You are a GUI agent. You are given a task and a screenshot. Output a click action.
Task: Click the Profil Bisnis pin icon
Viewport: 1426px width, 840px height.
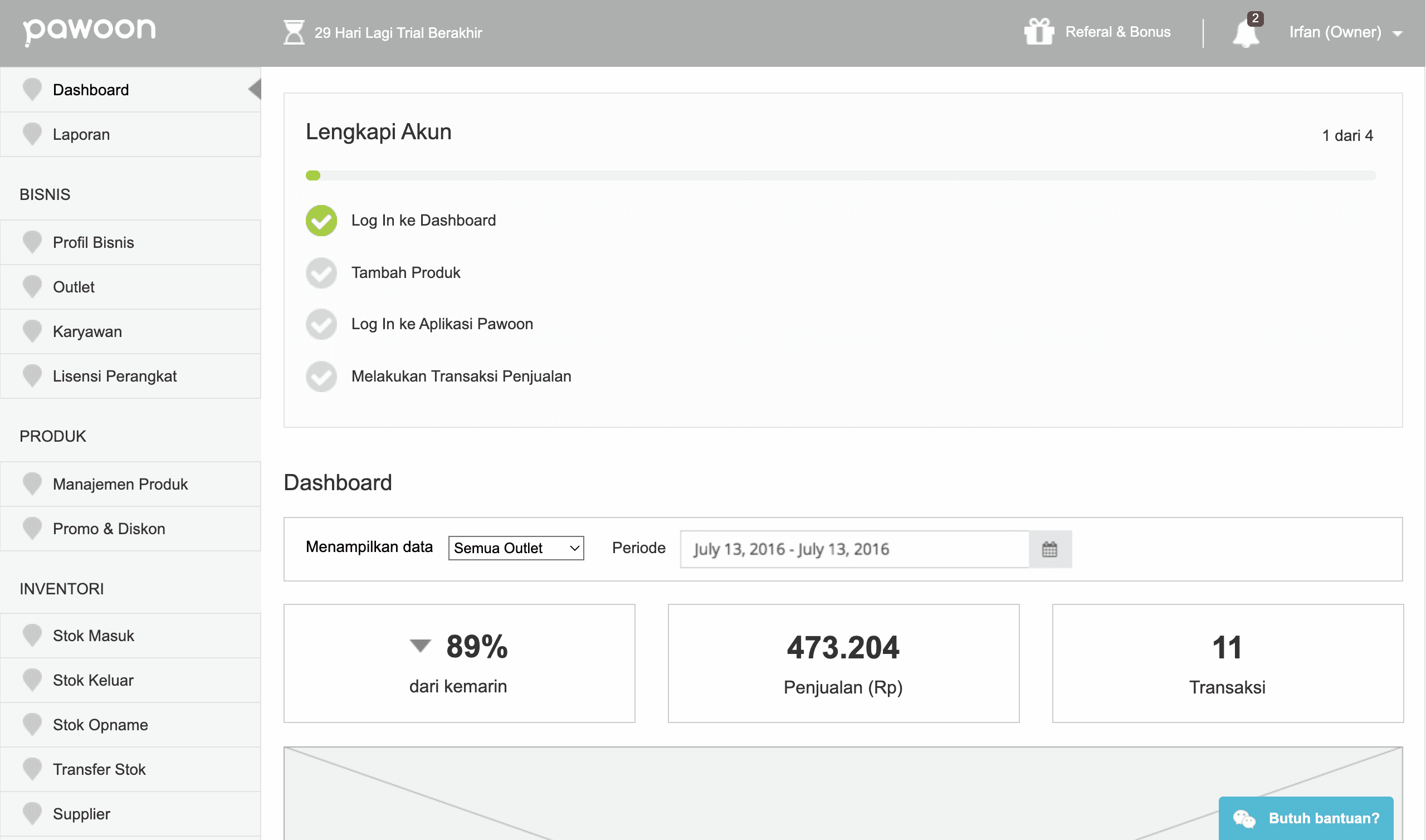(32, 242)
